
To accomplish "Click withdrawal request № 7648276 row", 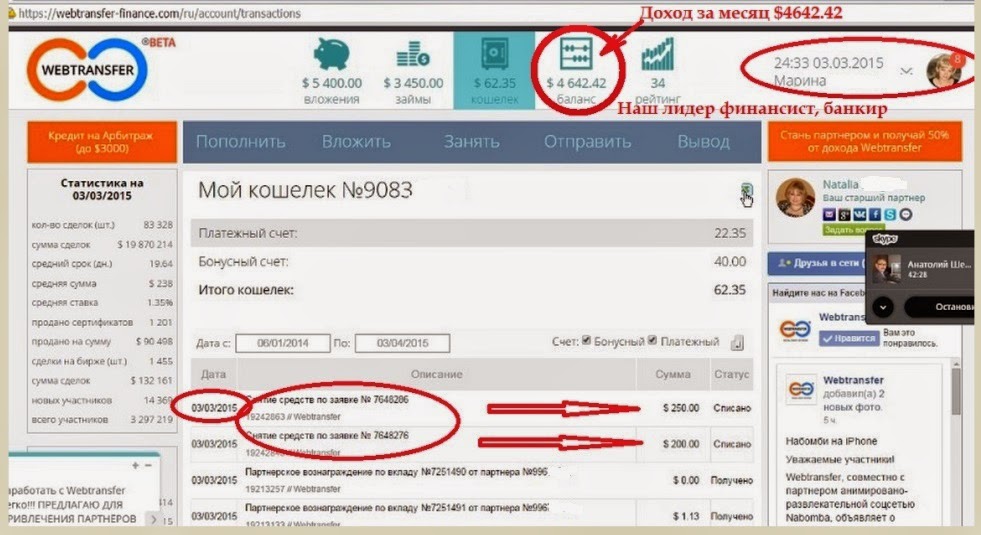I will (x=472, y=444).
